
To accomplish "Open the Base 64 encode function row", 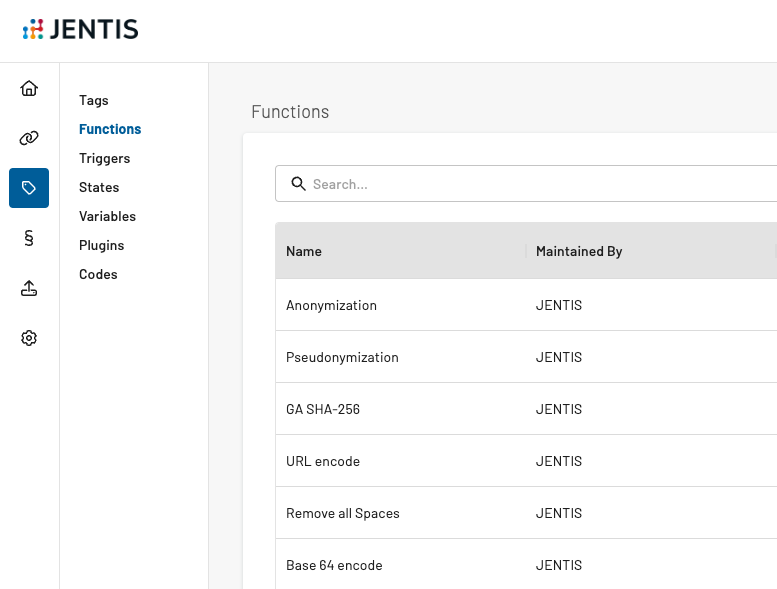I will tap(526, 564).
